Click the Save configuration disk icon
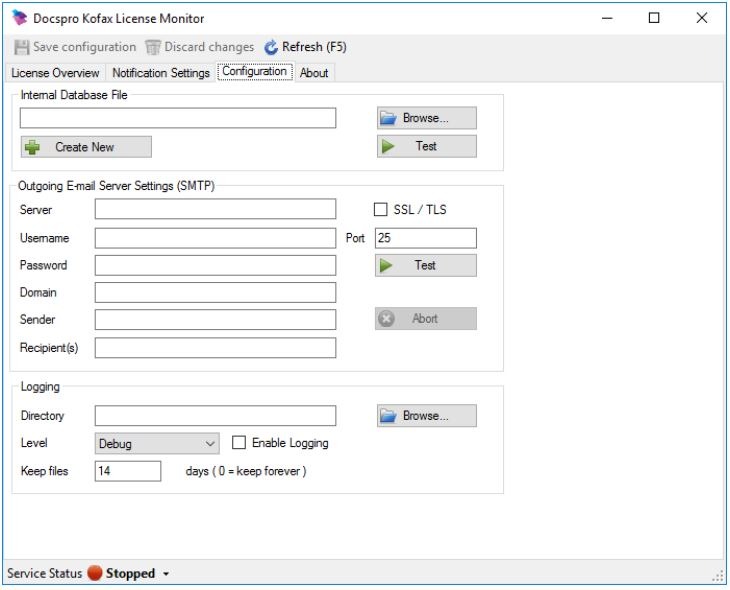730x590 pixels. [23, 47]
